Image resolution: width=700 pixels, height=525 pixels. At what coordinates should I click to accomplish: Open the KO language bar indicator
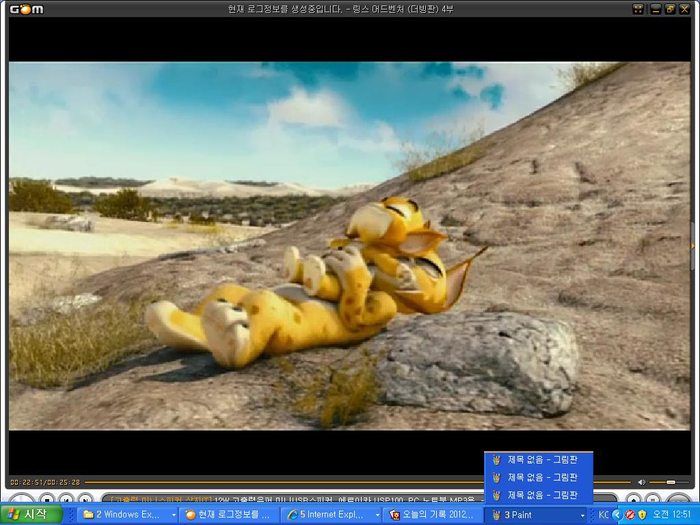point(603,515)
